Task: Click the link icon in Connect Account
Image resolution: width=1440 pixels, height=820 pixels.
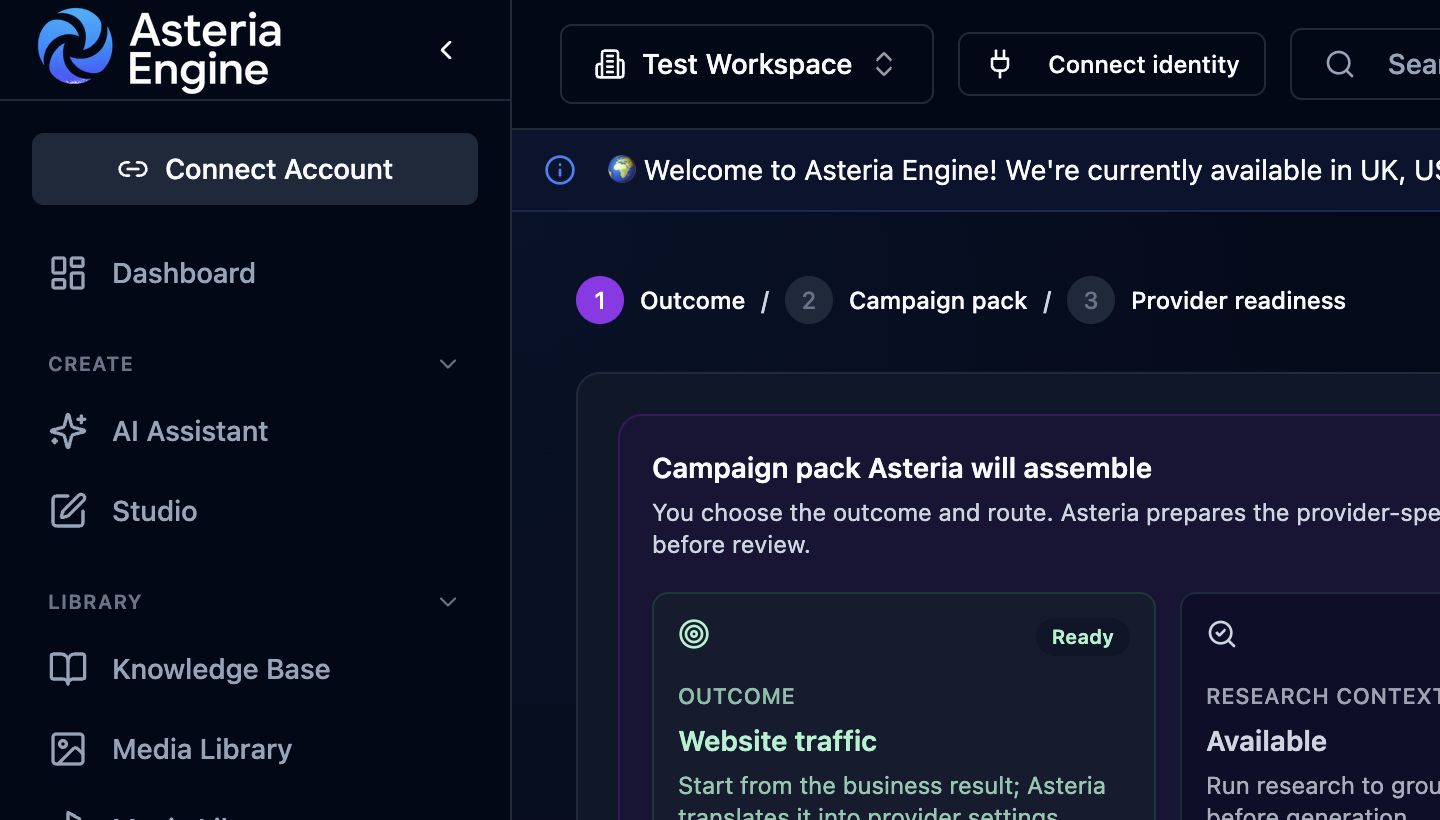Action: click(133, 169)
